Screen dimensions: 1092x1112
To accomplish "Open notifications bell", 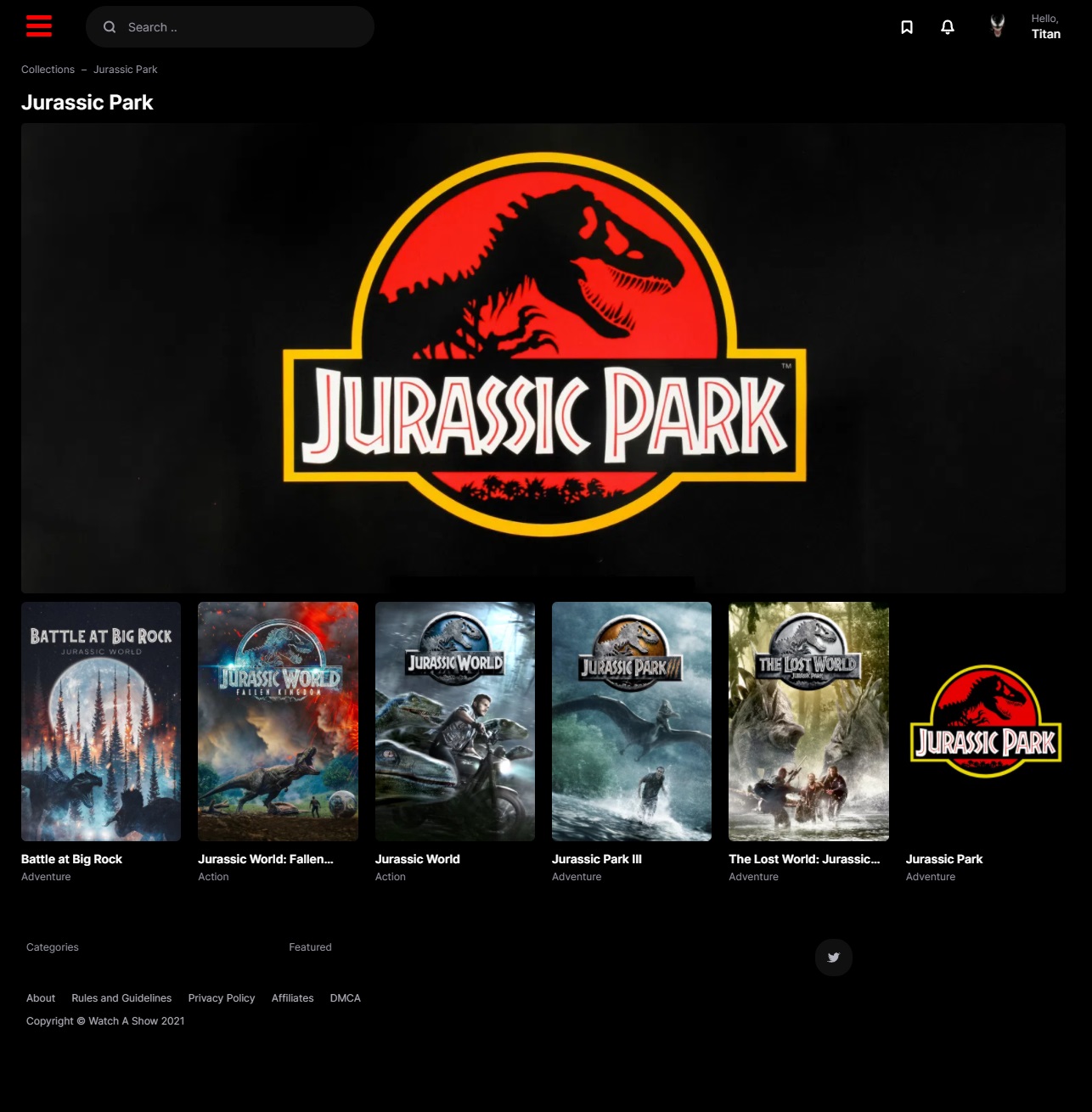I will pyautogui.click(x=948, y=27).
